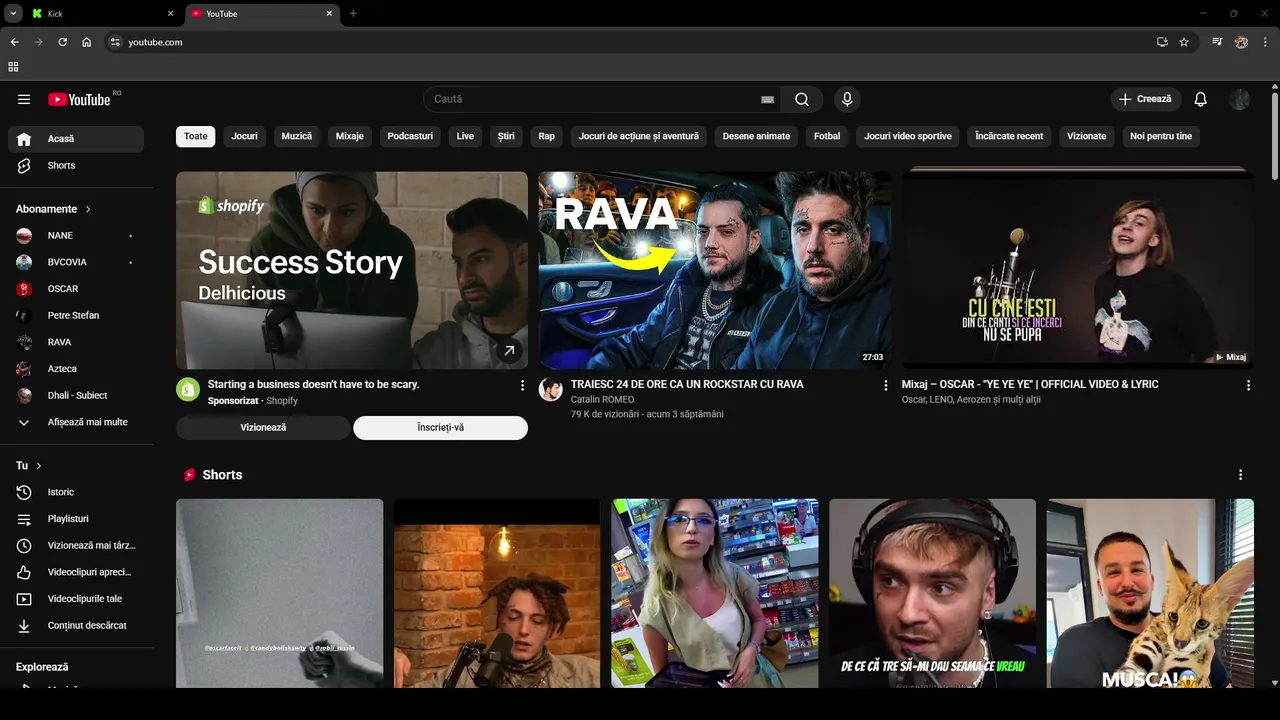The image size is (1280, 720).
Task: Open Videoclipuri apreciate in the sidebar
Action: coord(76,572)
